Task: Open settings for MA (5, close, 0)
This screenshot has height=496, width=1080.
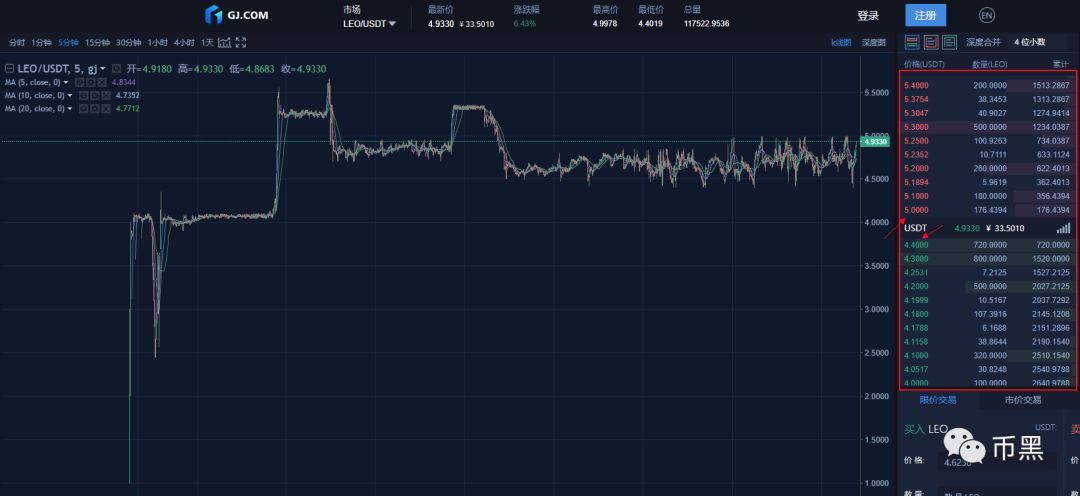Action: pyautogui.click(x=90, y=82)
